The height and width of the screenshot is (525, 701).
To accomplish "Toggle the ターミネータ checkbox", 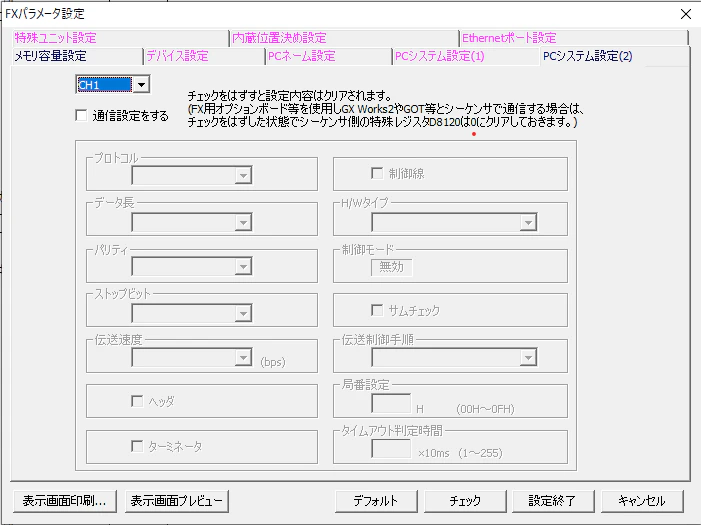I will [x=137, y=446].
